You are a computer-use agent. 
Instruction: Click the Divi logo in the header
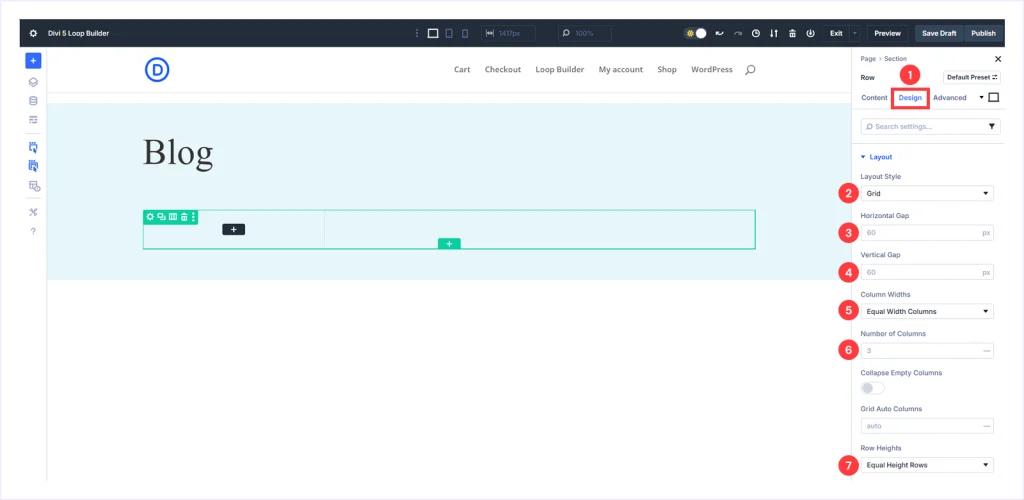(x=157, y=69)
